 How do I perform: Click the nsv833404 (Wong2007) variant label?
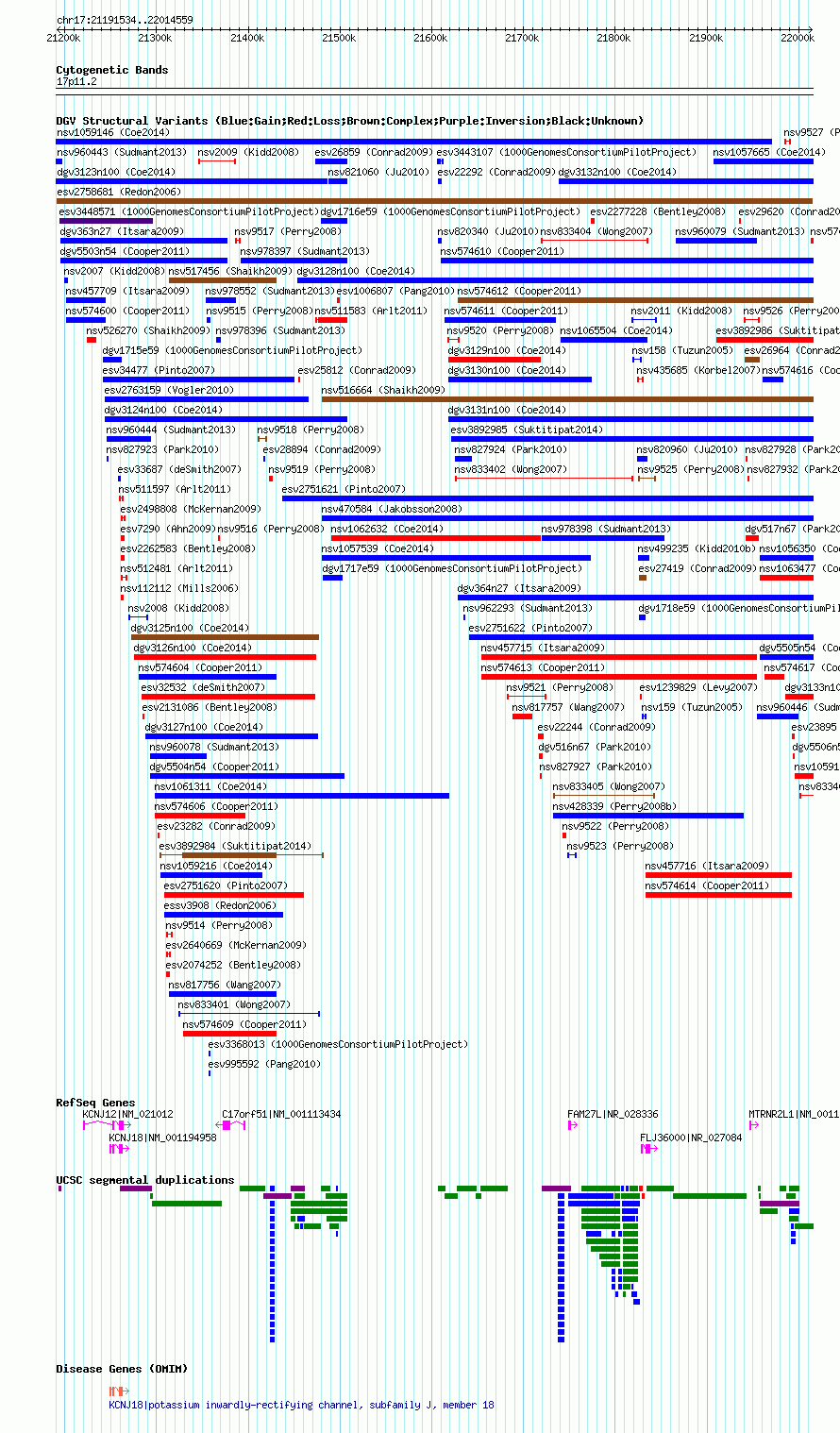pos(596,231)
